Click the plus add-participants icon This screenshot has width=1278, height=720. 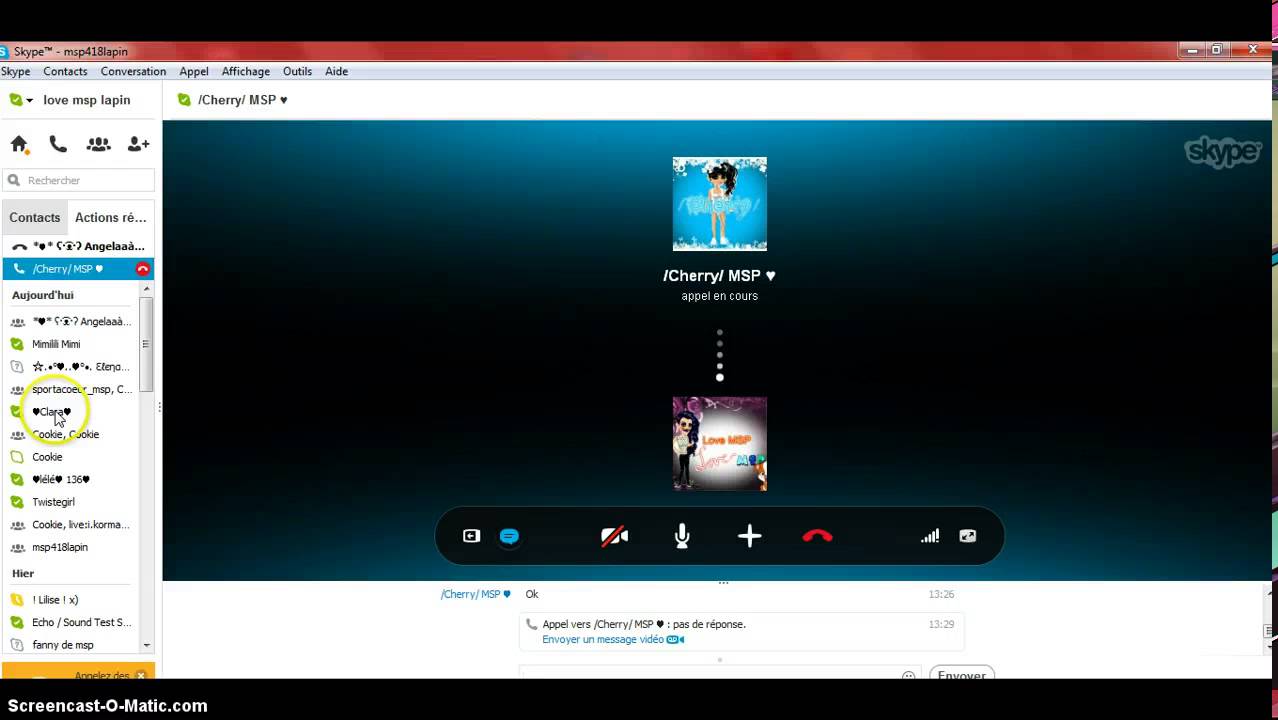(749, 536)
